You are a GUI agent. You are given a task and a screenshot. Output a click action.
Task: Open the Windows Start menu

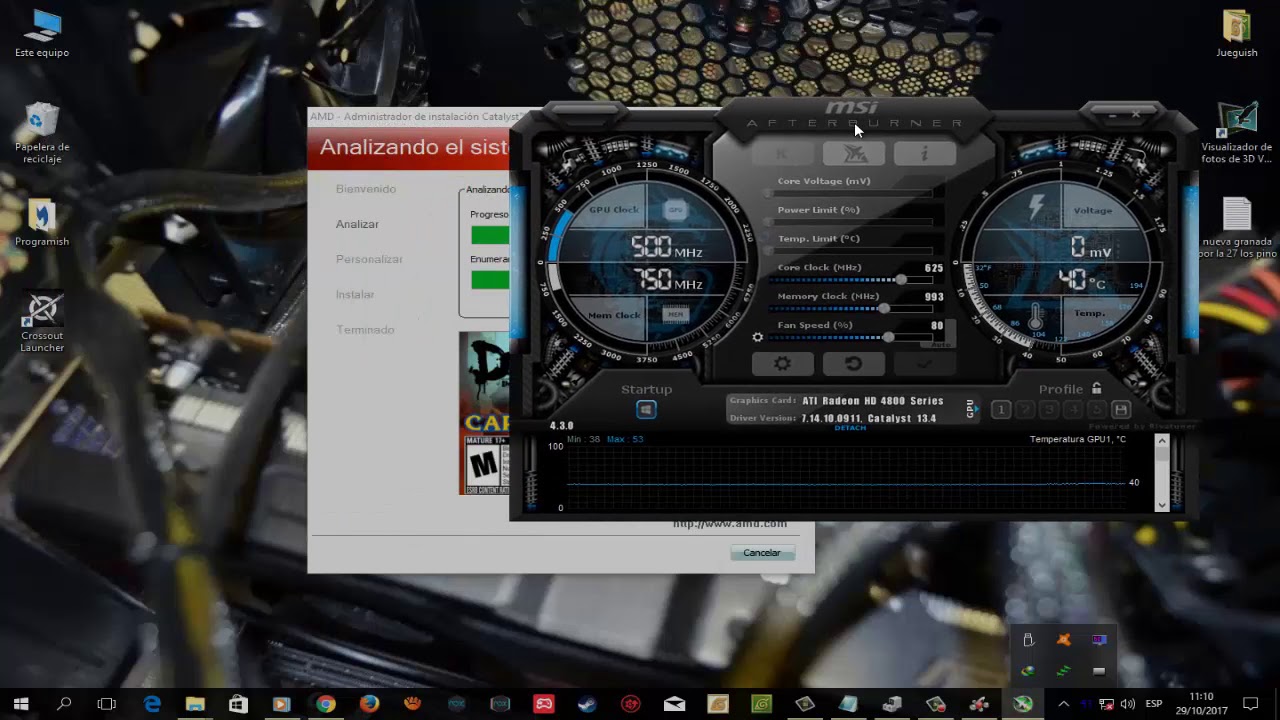pos(21,704)
